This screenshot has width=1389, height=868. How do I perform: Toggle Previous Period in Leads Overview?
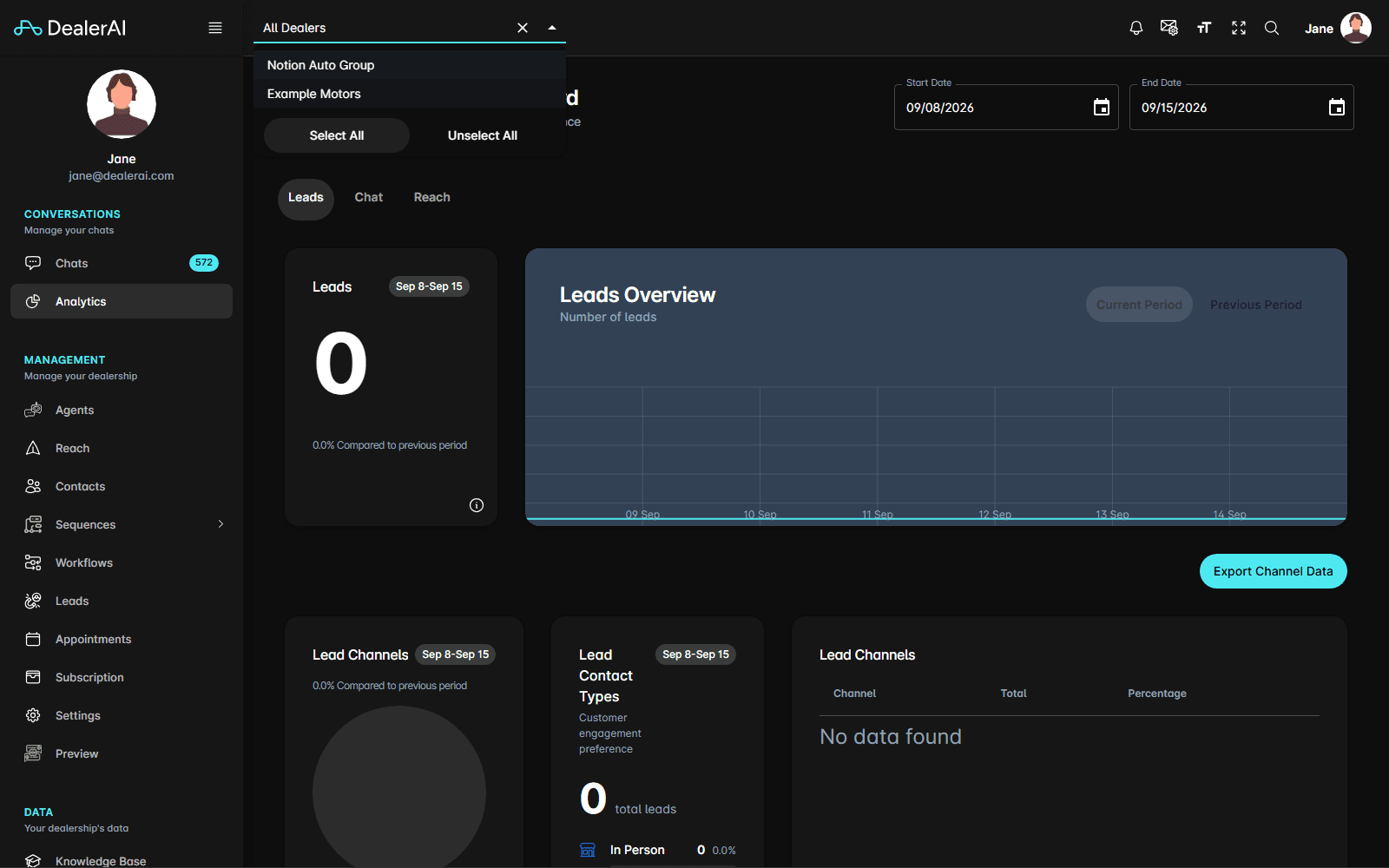point(1256,305)
